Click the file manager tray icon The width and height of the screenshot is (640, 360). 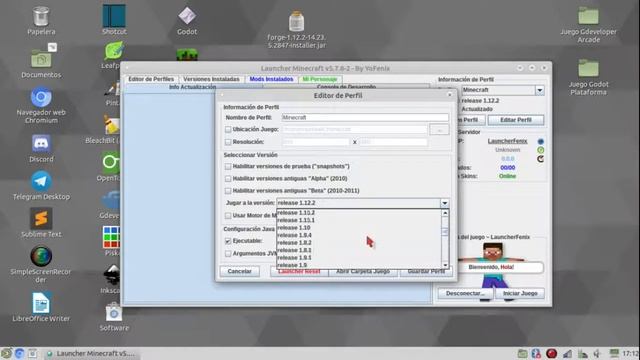tap(522, 353)
